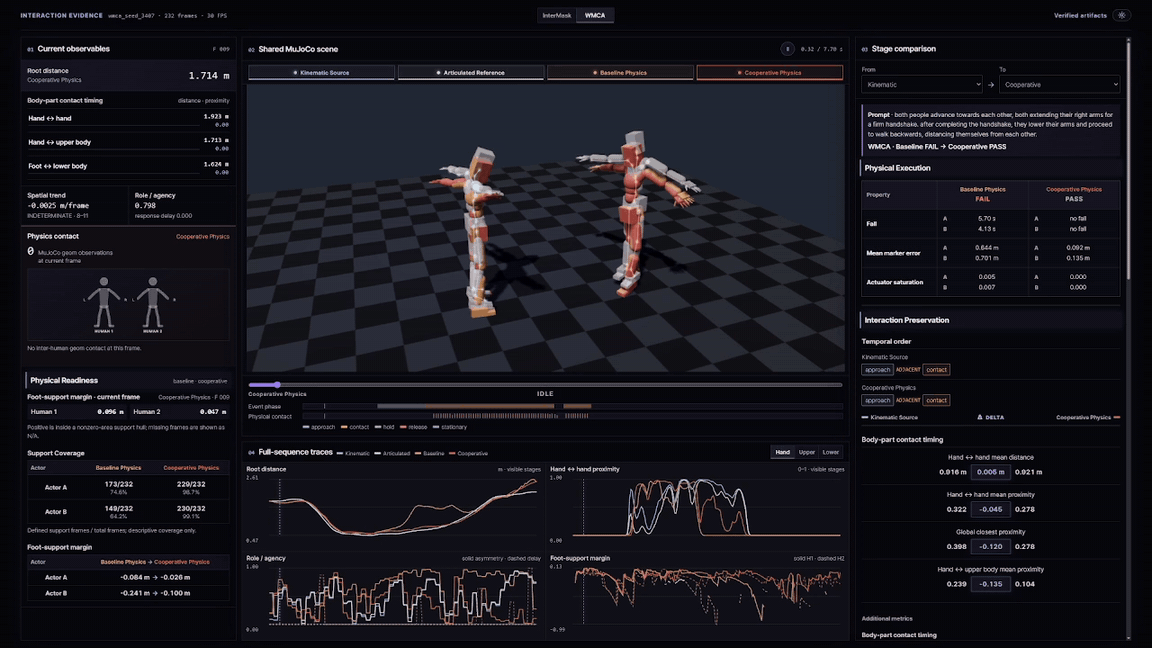Click the Actor A foot-support margin row

point(128,577)
